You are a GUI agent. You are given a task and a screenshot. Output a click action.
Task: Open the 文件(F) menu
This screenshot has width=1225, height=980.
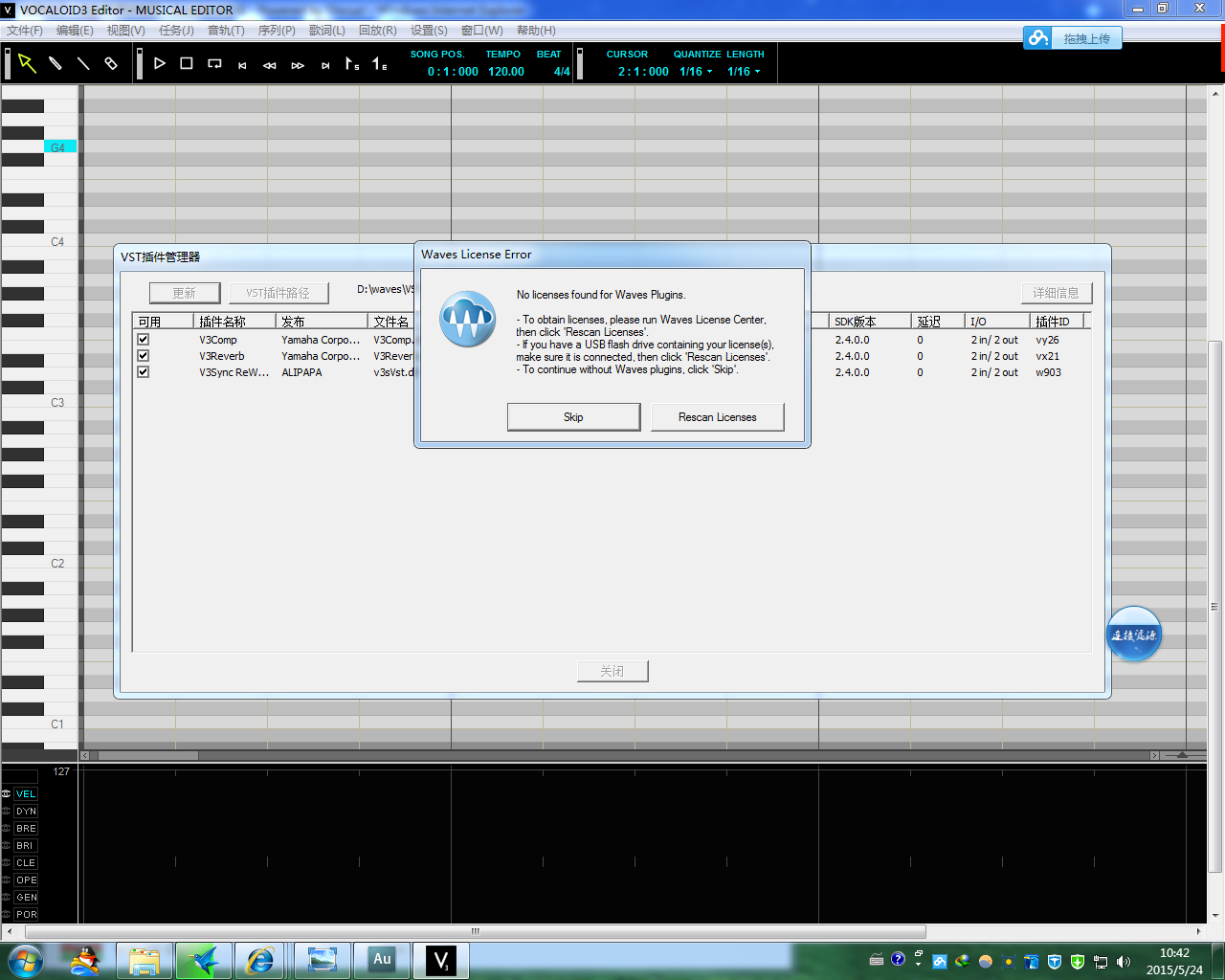(25, 31)
